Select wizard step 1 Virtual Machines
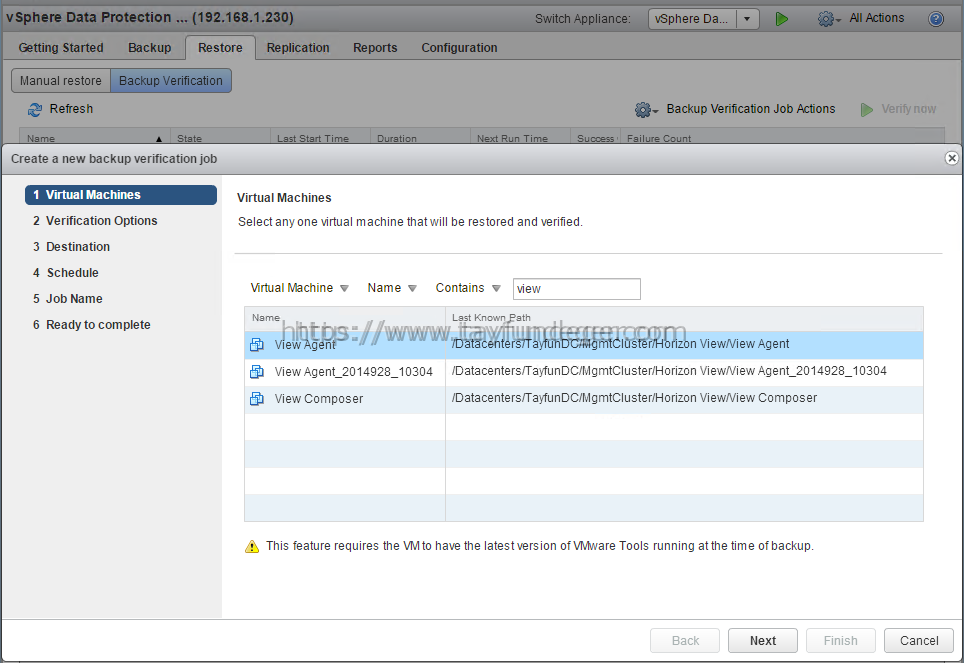Viewport: 964px width, 663px height. tap(121, 195)
